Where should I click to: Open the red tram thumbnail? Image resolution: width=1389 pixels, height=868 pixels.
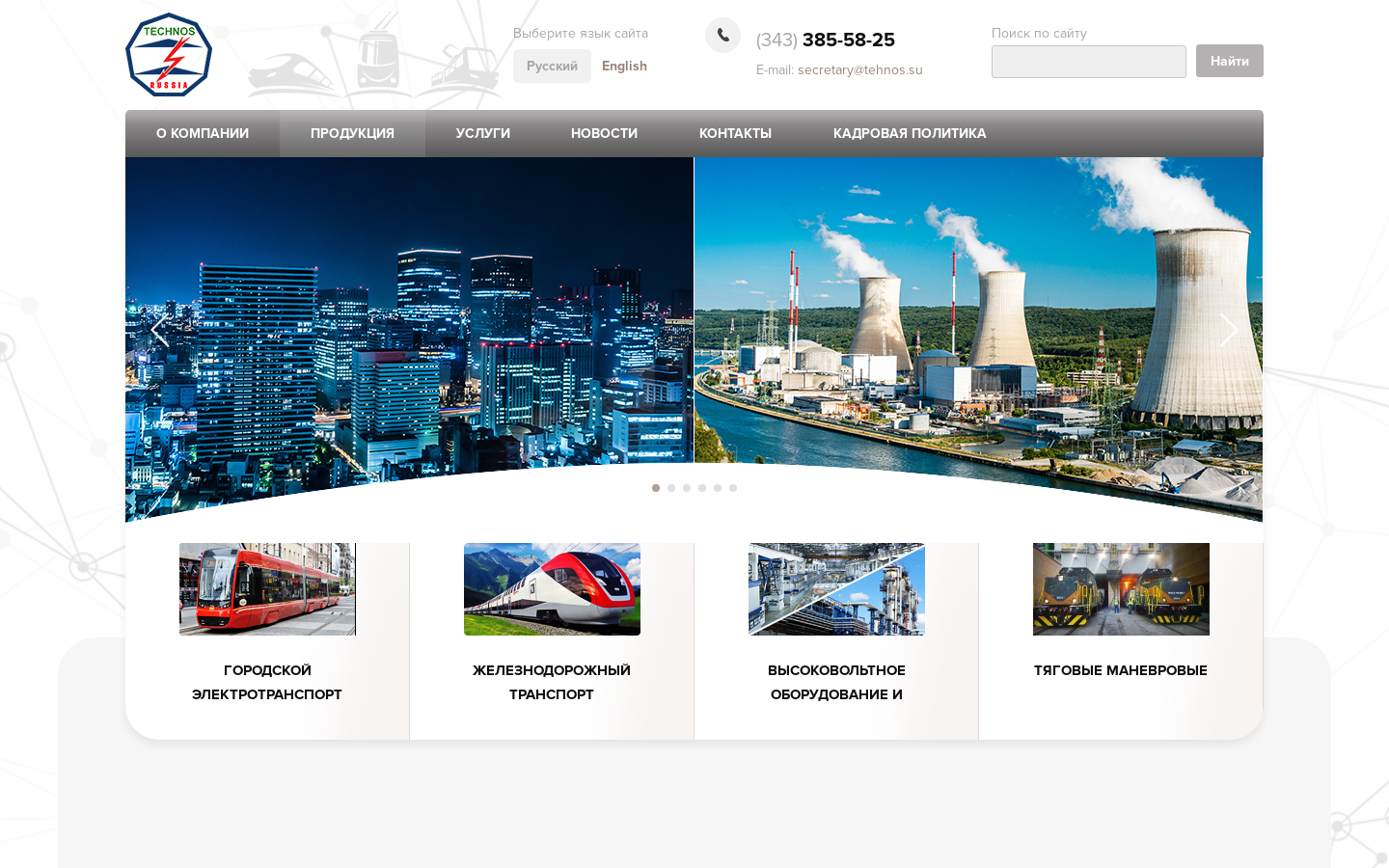click(x=267, y=589)
